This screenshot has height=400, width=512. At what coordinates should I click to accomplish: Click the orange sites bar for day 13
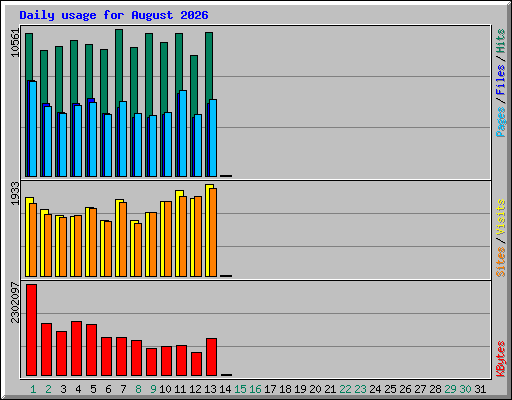[x=213, y=232]
